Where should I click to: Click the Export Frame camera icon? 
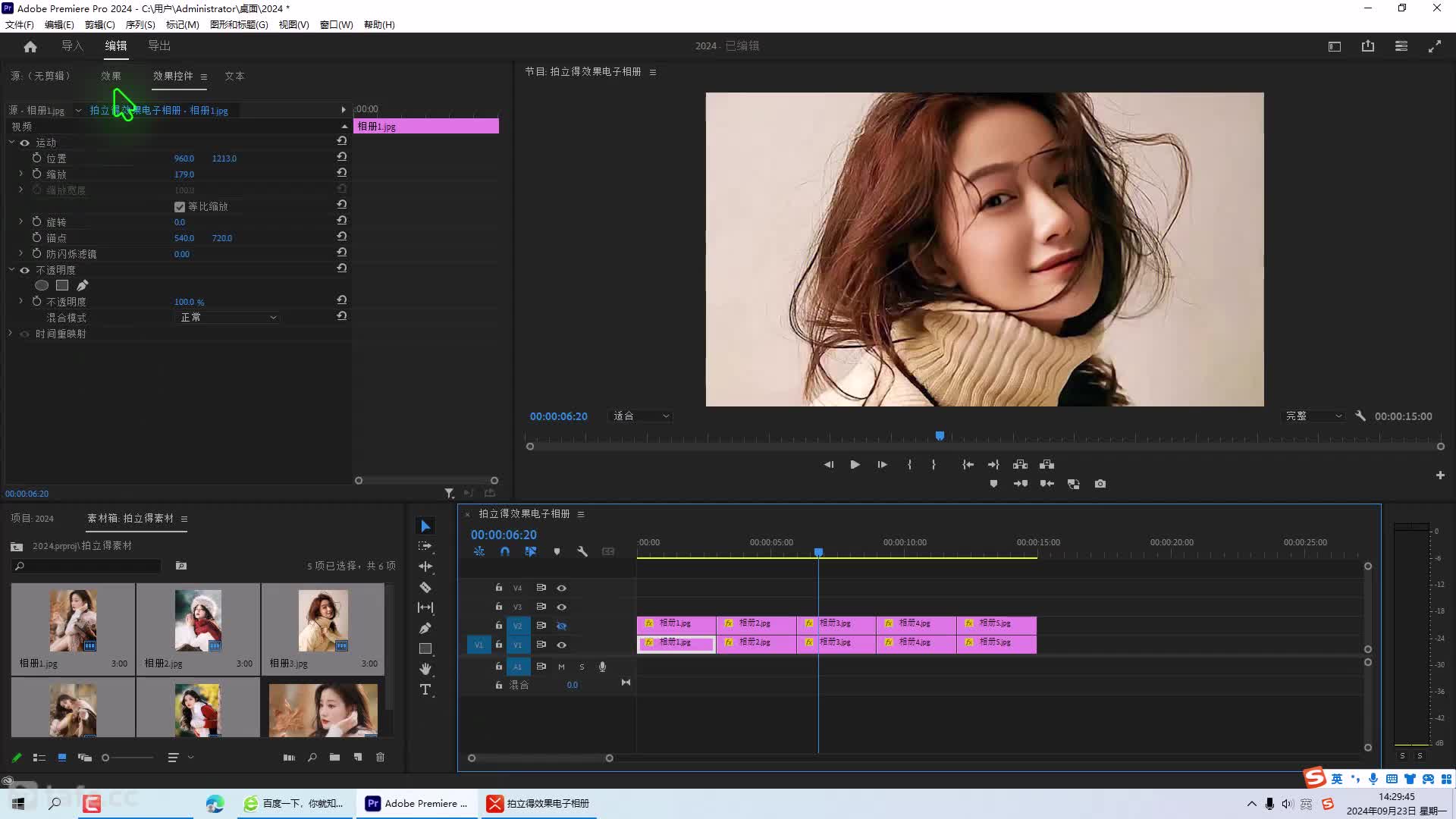coord(1100,484)
